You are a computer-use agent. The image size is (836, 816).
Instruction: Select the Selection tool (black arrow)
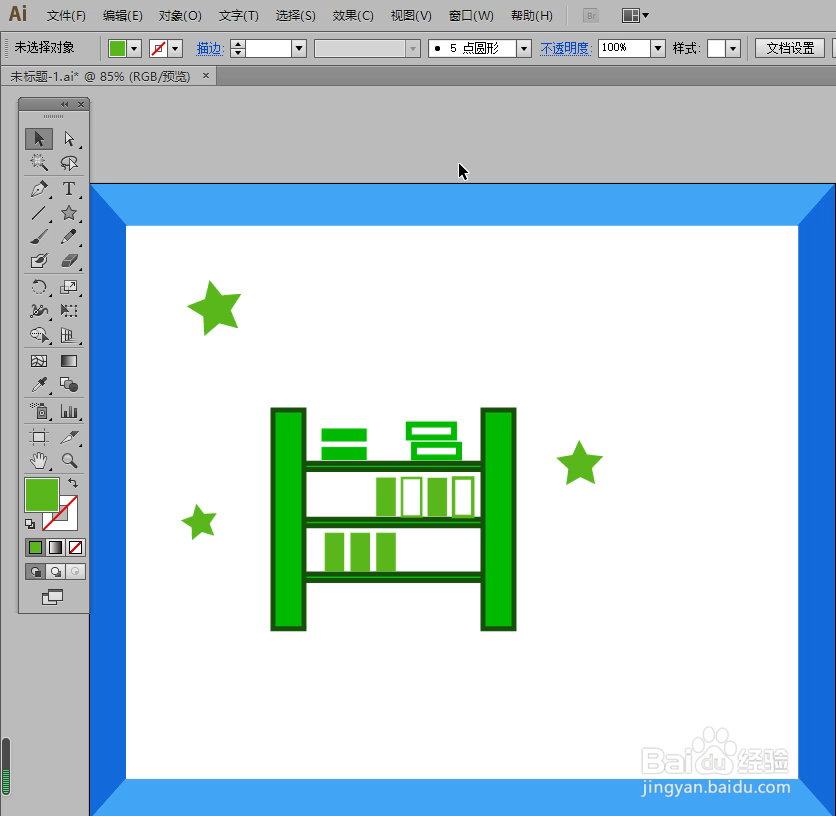click(x=39, y=139)
